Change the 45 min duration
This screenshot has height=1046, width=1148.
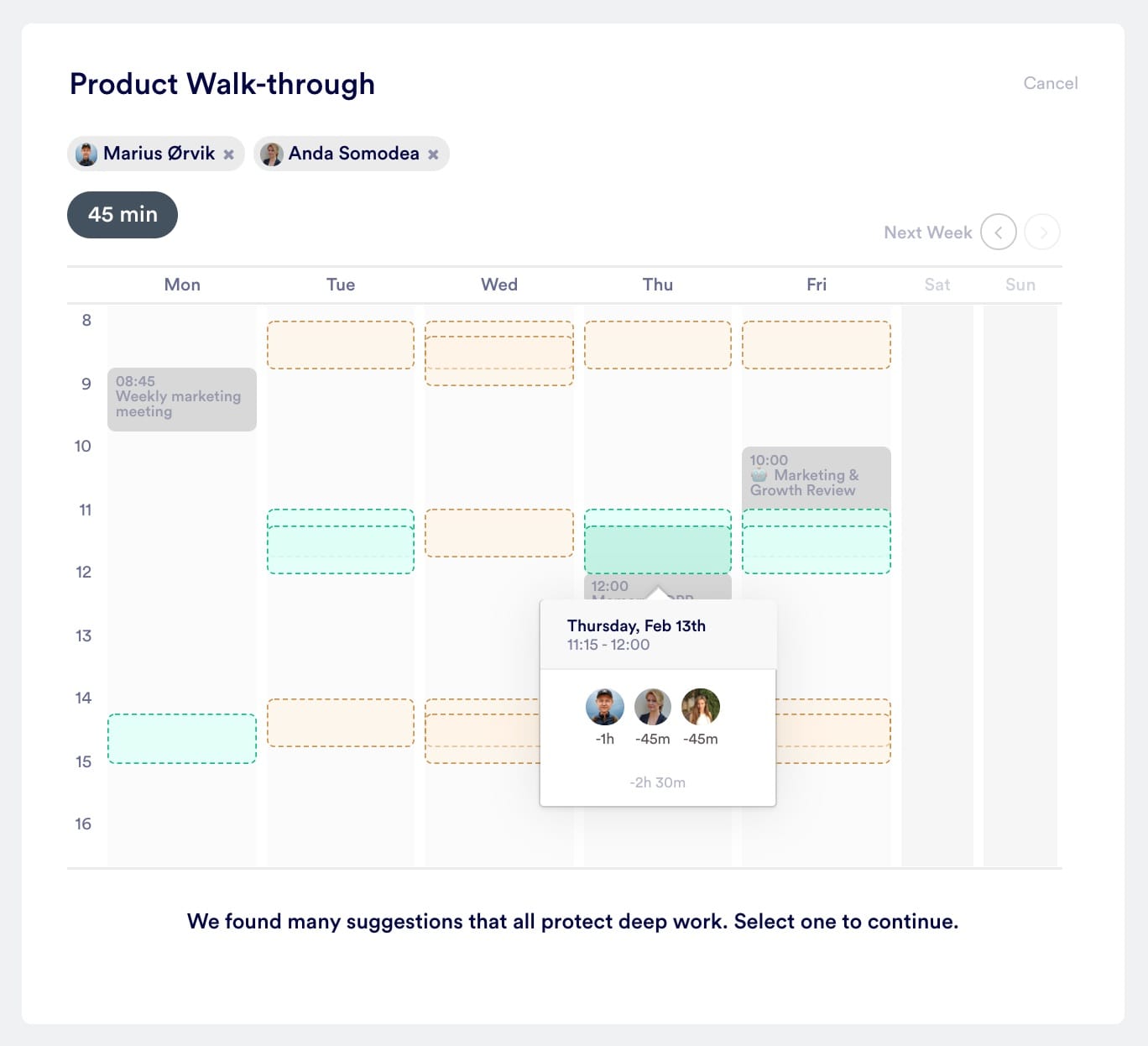tap(123, 215)
